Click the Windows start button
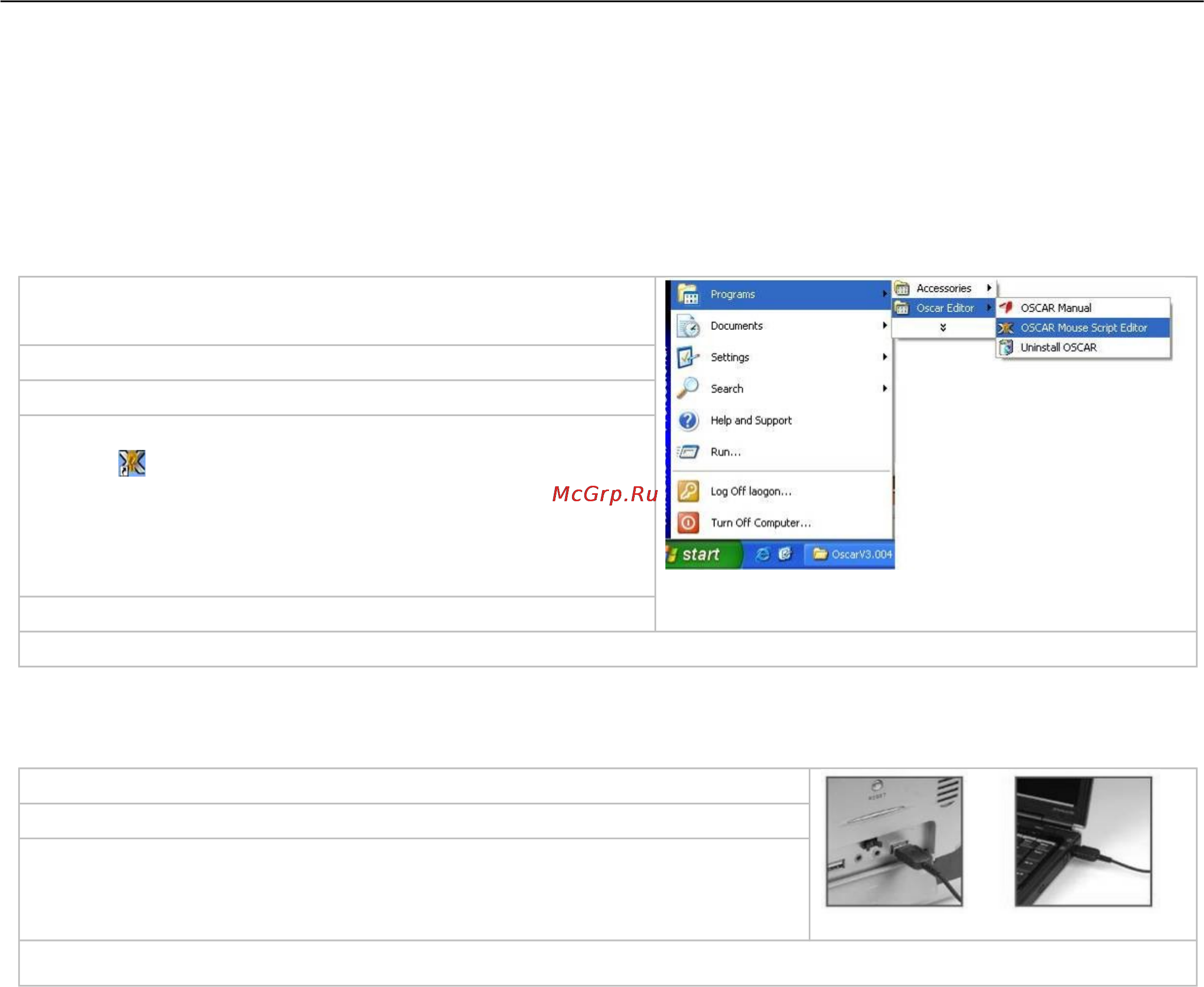The width and height of the screenshot is (1204, 987). 704,554
